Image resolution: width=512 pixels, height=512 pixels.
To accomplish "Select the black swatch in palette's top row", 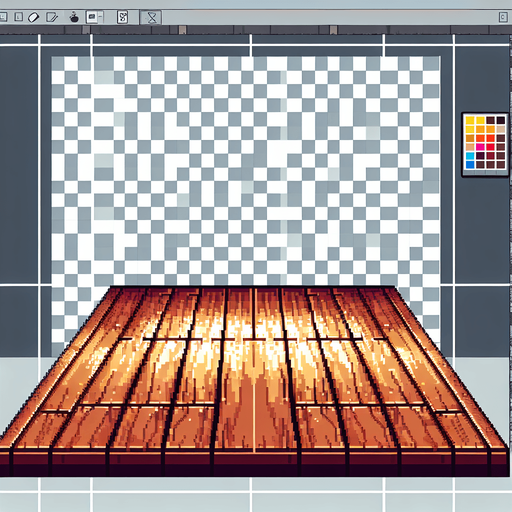I will click(x=500, y=120).
